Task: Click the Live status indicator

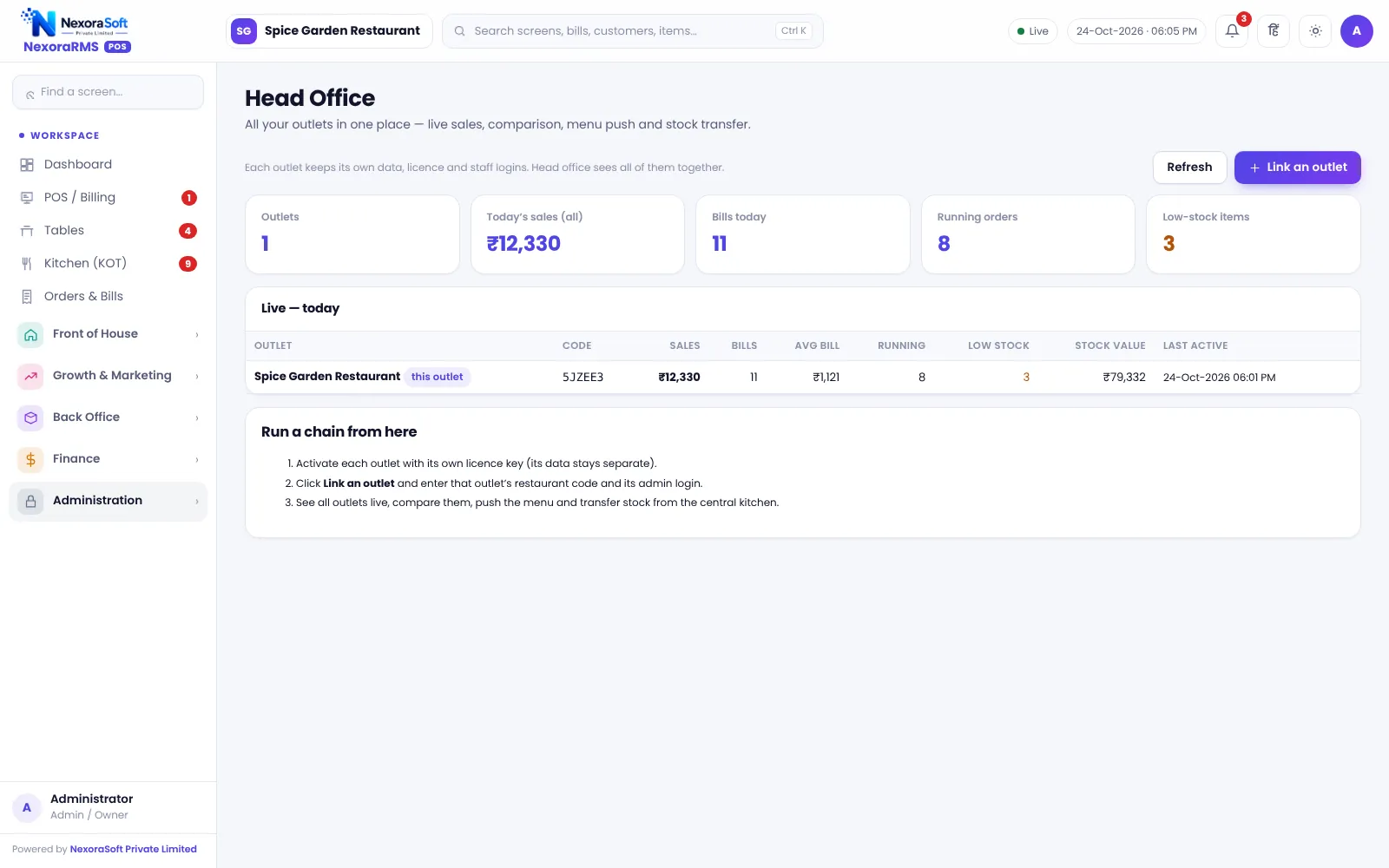Action: pyautogui.click(x=1032, y=31)
